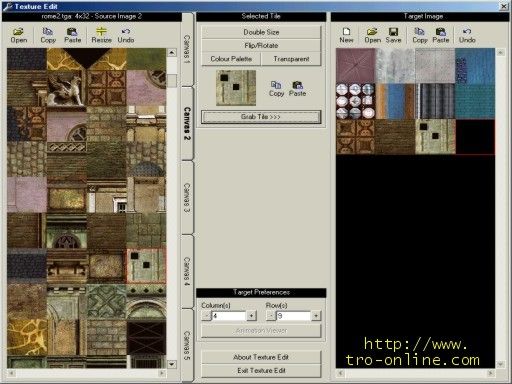The image size is (512, 384).
Task: Click the source image scroll down arrow
Action: point(171,364)
